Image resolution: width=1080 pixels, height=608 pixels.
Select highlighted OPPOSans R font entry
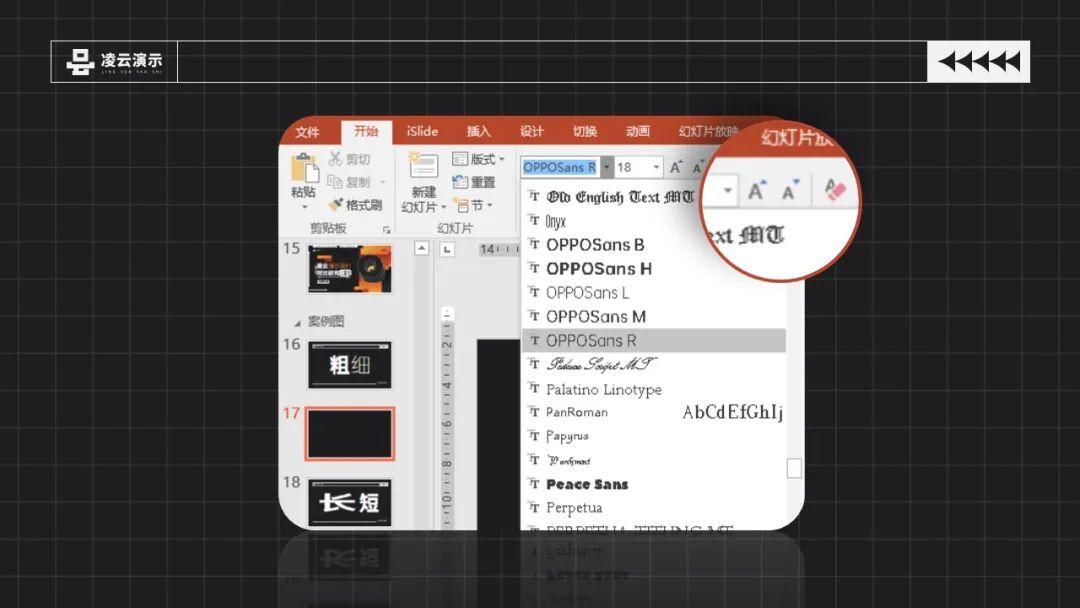[654, 341]
